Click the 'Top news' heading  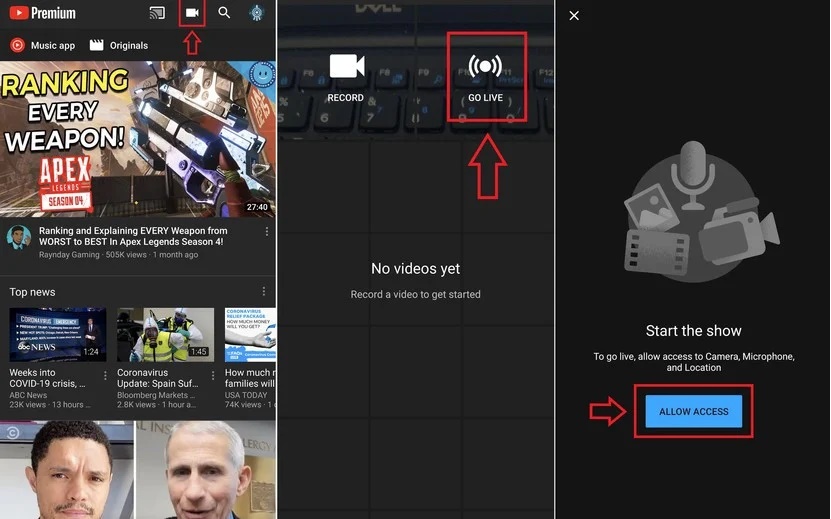pyautogui.click(x=32, y=292)
